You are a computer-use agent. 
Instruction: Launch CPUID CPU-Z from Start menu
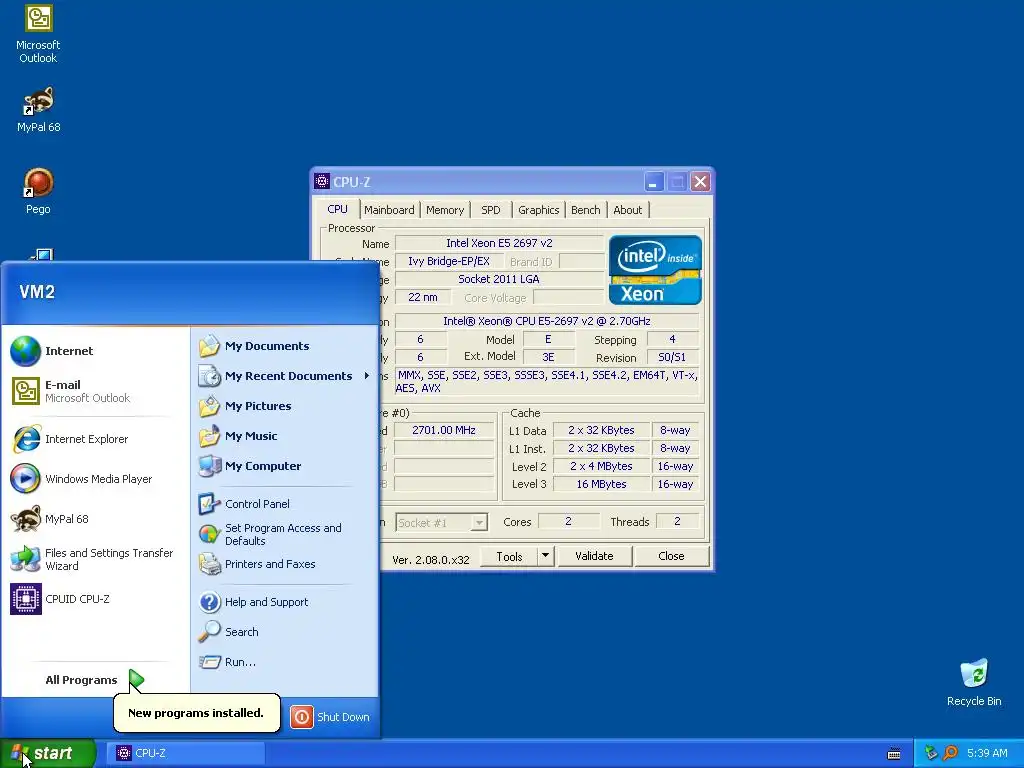coord(95,599)
